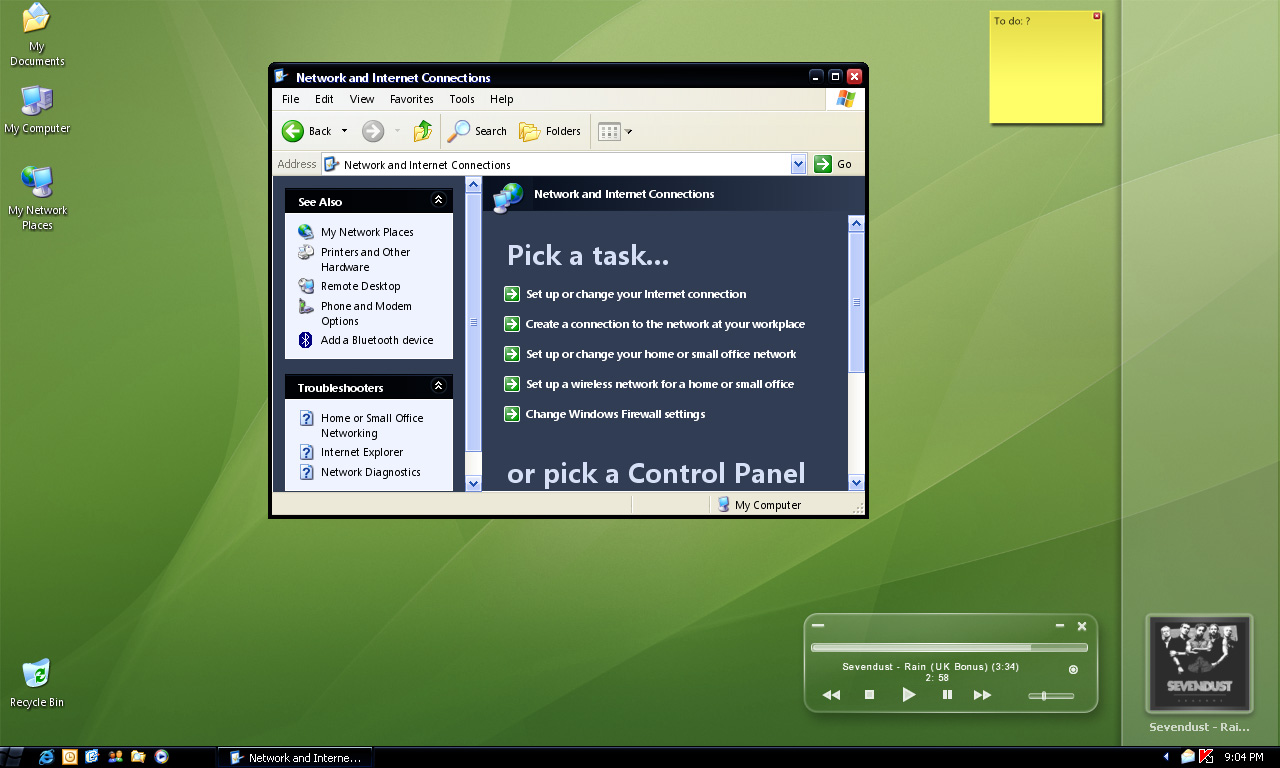Viewport: 1280px width, 768px height.
Task: Toggle the Folders pane button
Action: coord(551,131)
